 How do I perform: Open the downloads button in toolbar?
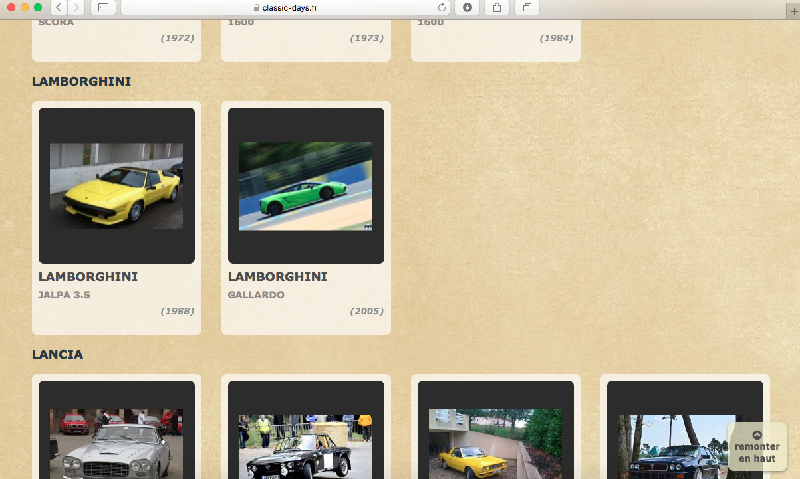[x=467, y=7]
